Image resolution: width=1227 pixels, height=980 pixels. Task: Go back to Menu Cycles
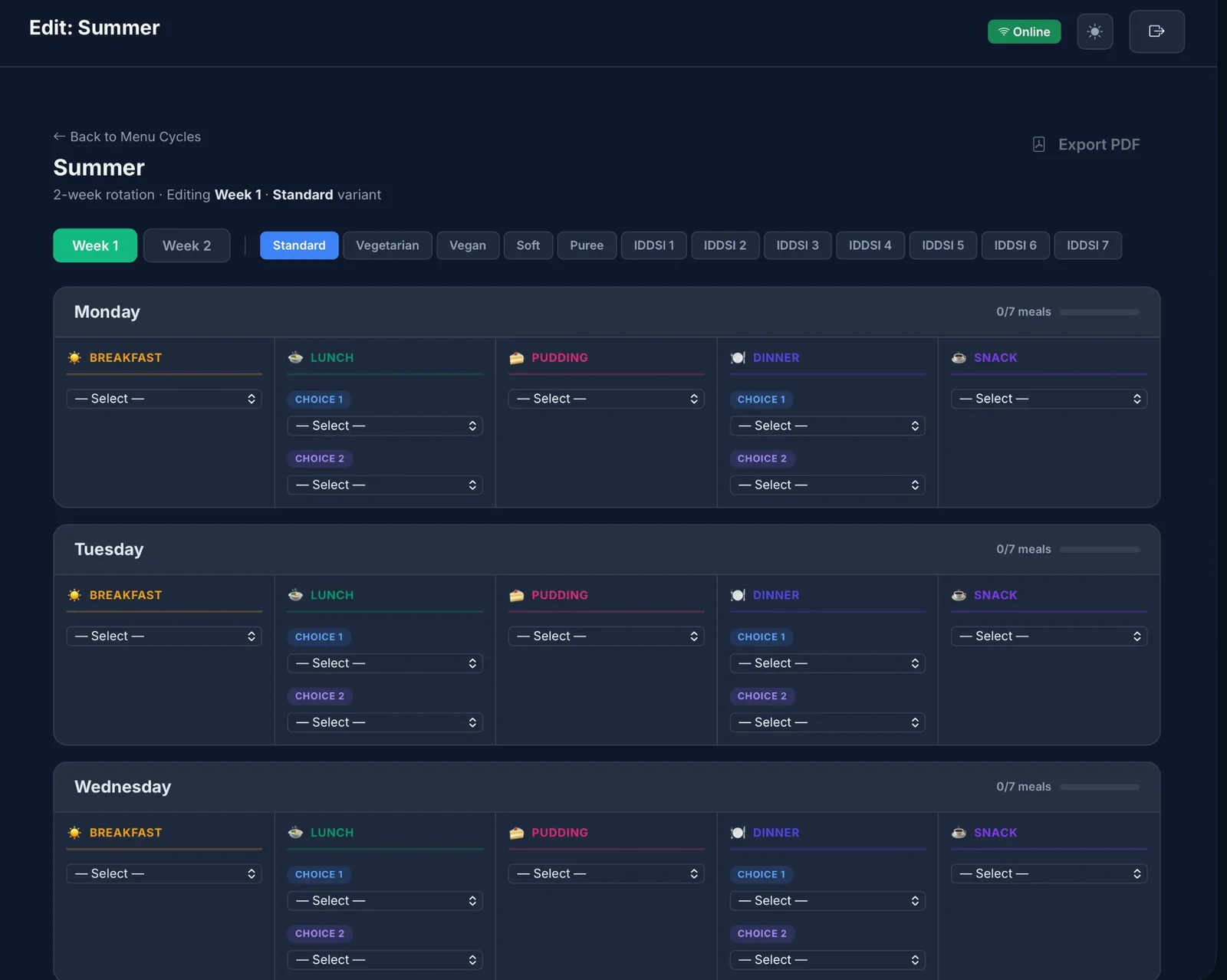point(127,136)
